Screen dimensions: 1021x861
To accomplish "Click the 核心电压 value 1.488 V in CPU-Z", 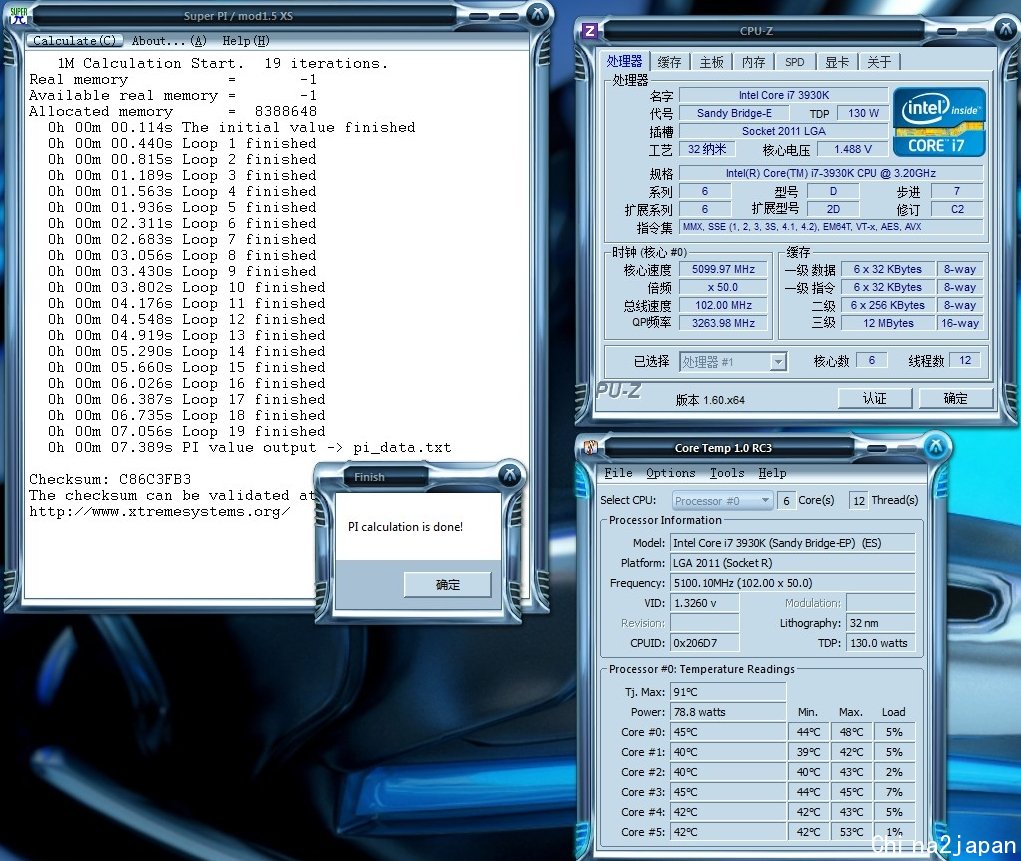I will (x=852, y=149).
